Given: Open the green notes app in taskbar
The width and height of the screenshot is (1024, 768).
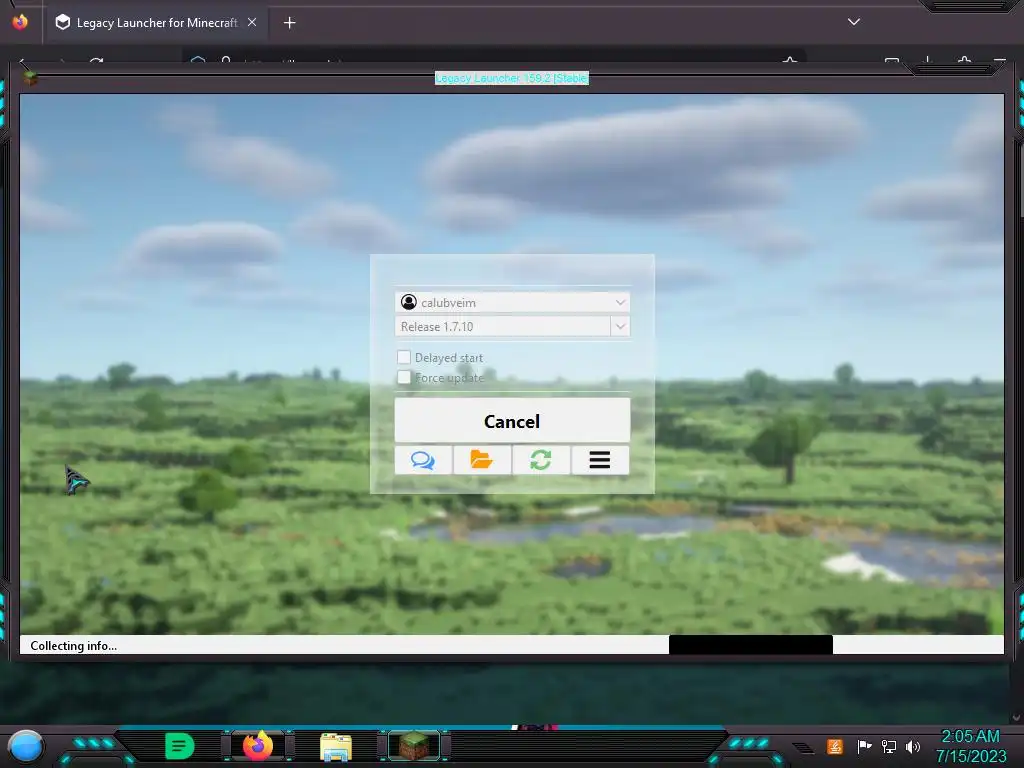Looking at the screenshot, I should point(179,746).
